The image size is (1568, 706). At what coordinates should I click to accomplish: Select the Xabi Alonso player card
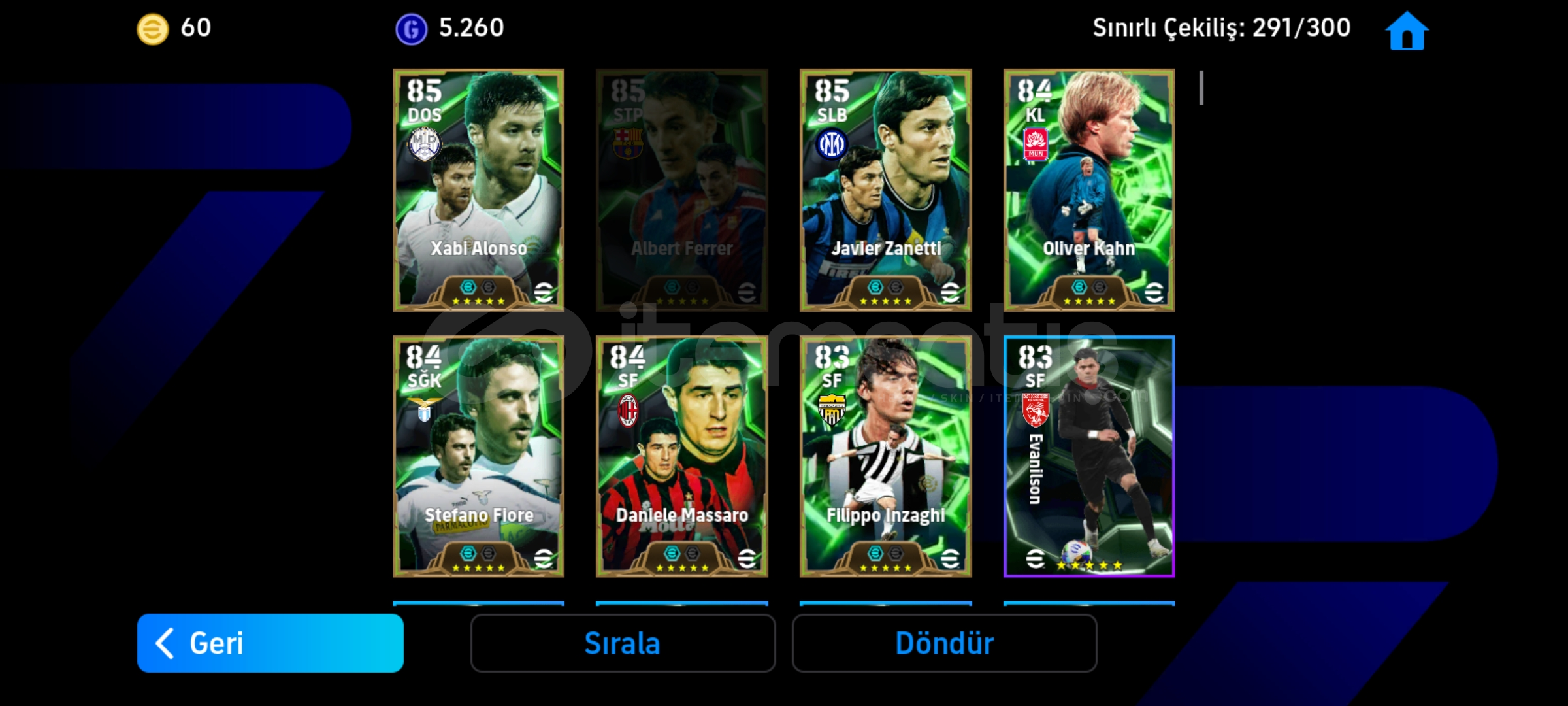478,190
